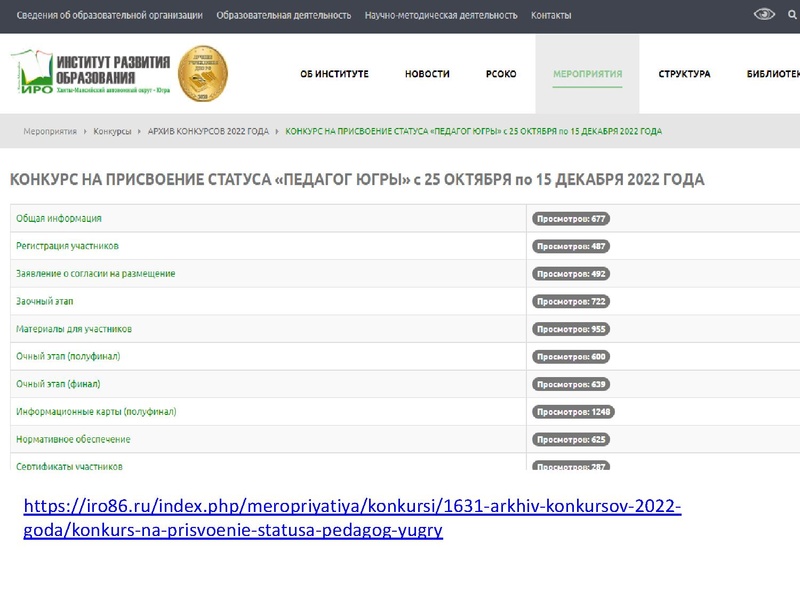The image size is (800, 600).
Task: Open 'Информационные карты (полуфинал)' link
Action: pos(96,411)
